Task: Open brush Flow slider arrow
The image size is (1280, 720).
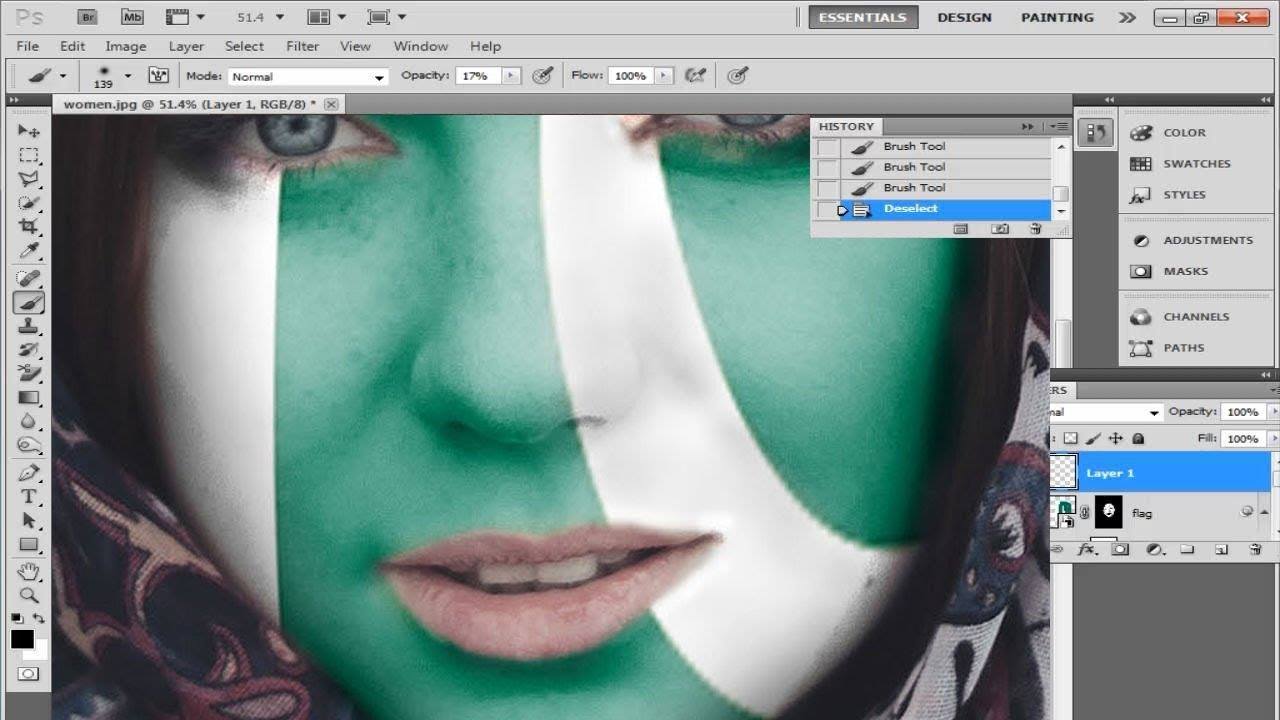Action: [x=664, y=75]
